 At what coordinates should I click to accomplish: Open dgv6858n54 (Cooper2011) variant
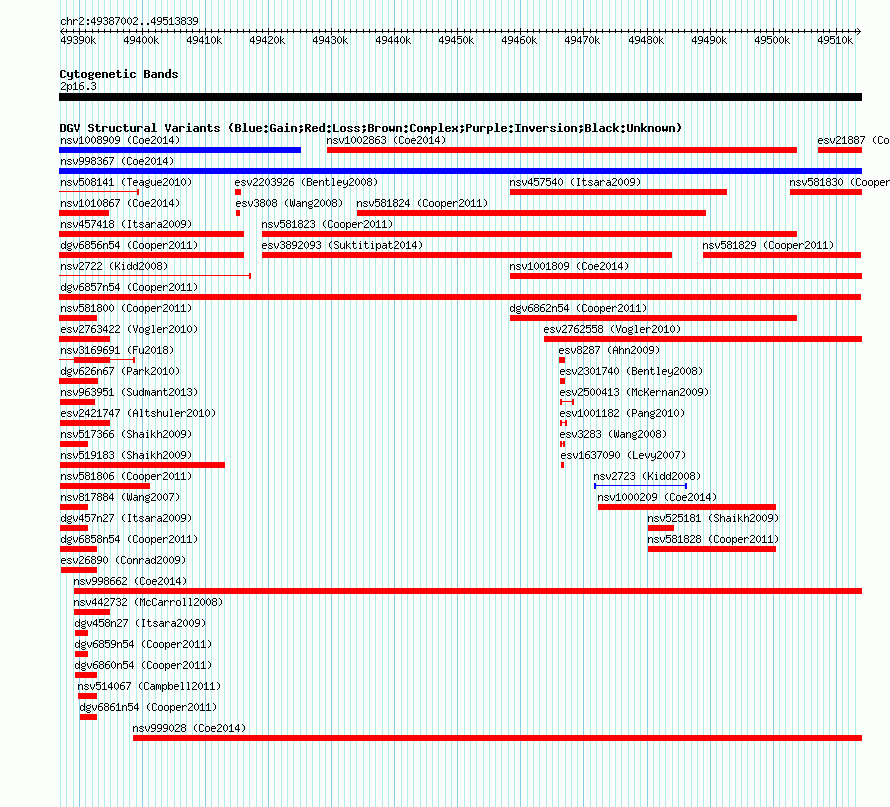[x=129, y=539]
